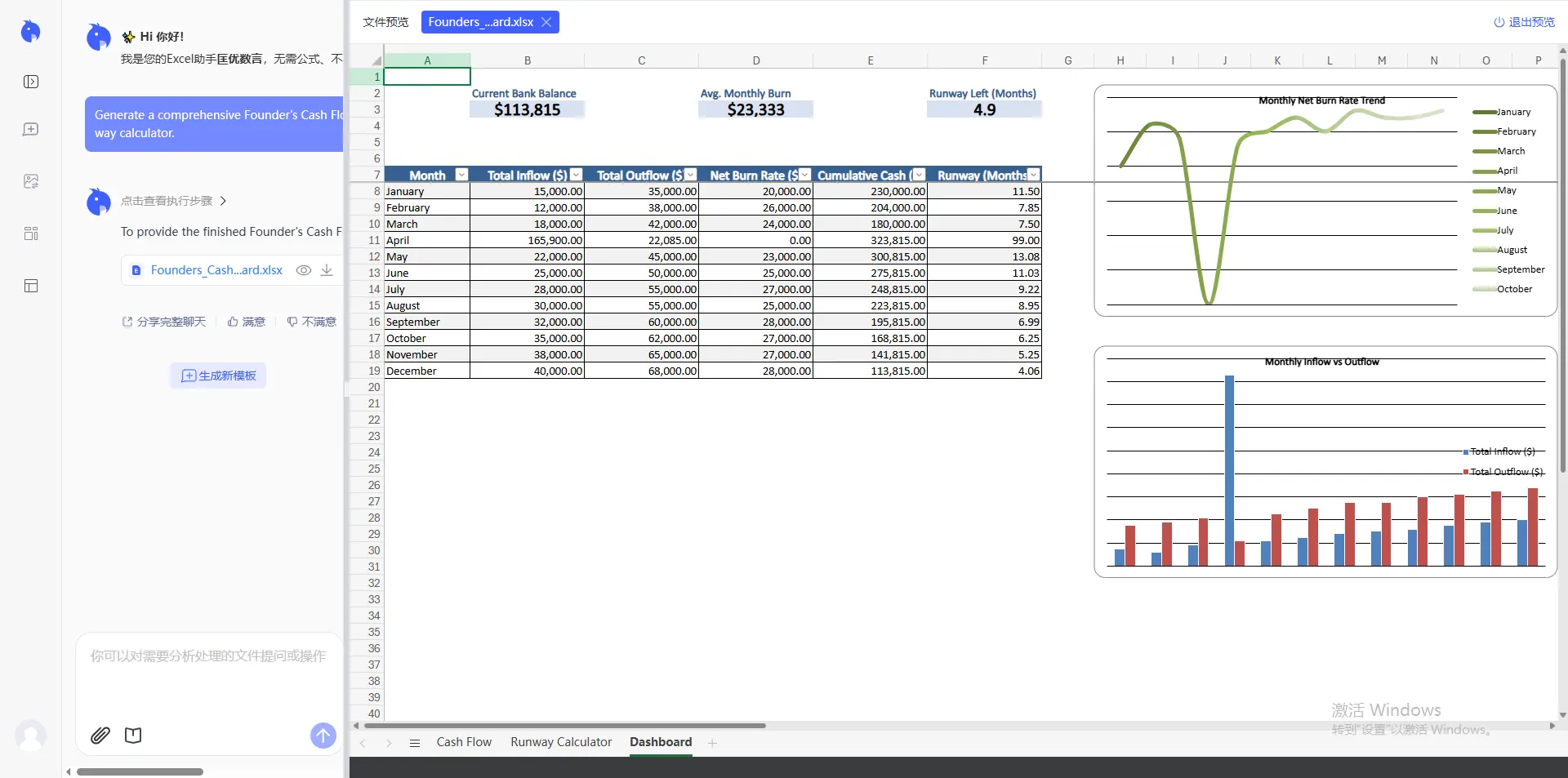Open the new chat icon in sidebar

coord(30,129)
